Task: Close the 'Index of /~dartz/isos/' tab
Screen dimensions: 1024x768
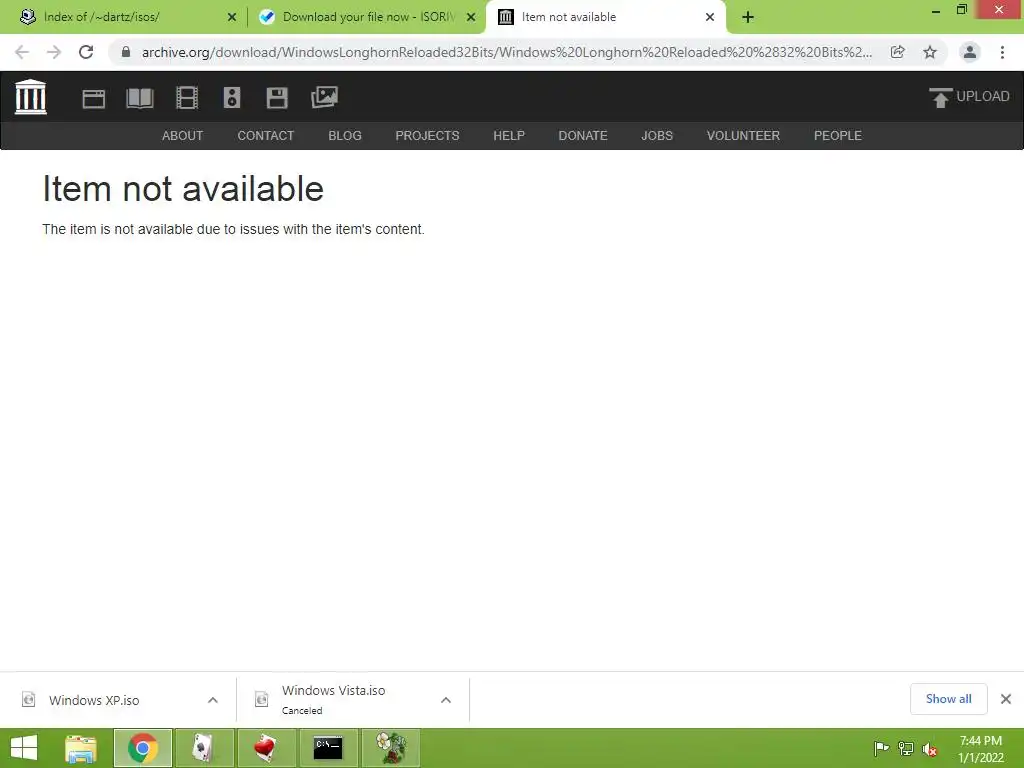Action: (x=232, y=17)
